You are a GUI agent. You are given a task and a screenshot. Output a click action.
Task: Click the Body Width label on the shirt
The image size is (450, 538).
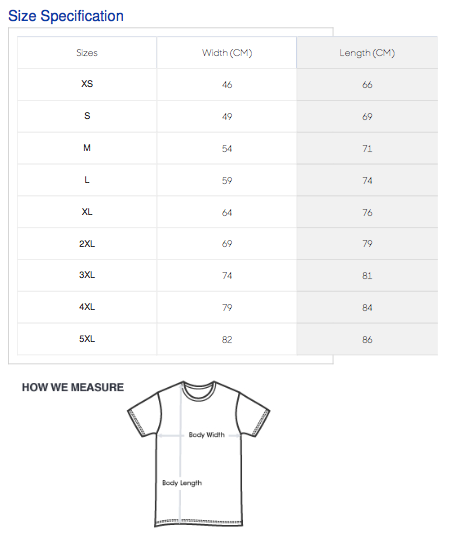pyautogui.click(x=206, y=435)
